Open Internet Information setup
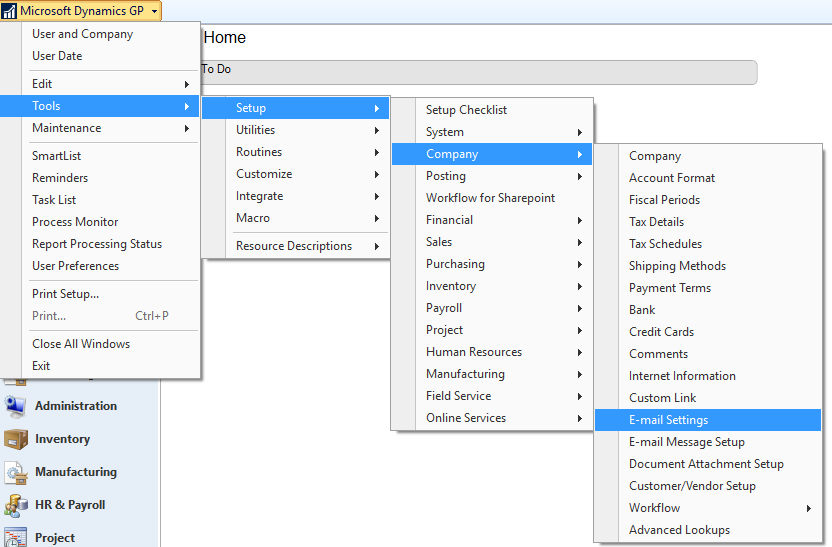 coord(708,376)
